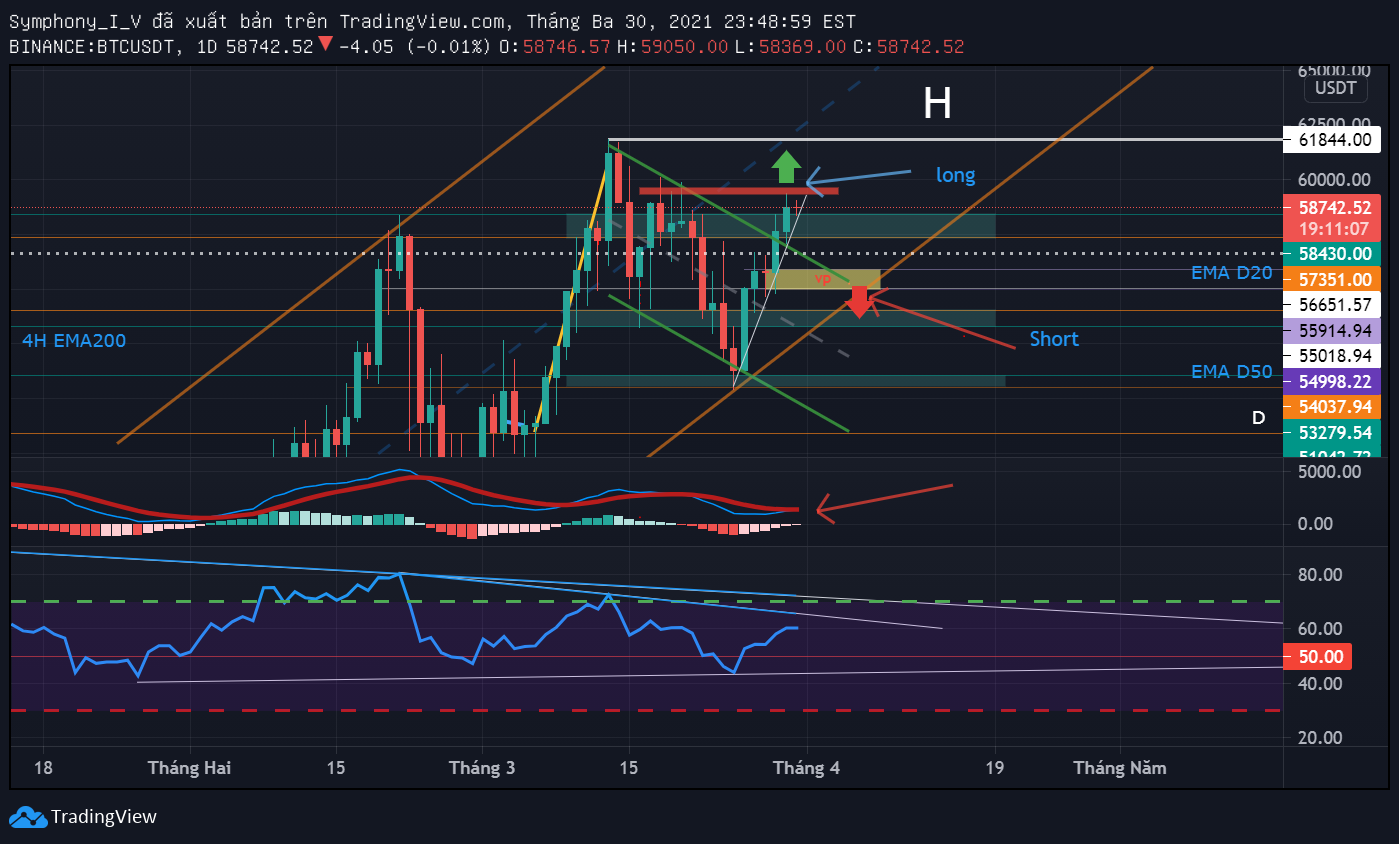Click the small 'vp' label in yellow box
Screen dimensions: 1399x844
click(823, 279)
